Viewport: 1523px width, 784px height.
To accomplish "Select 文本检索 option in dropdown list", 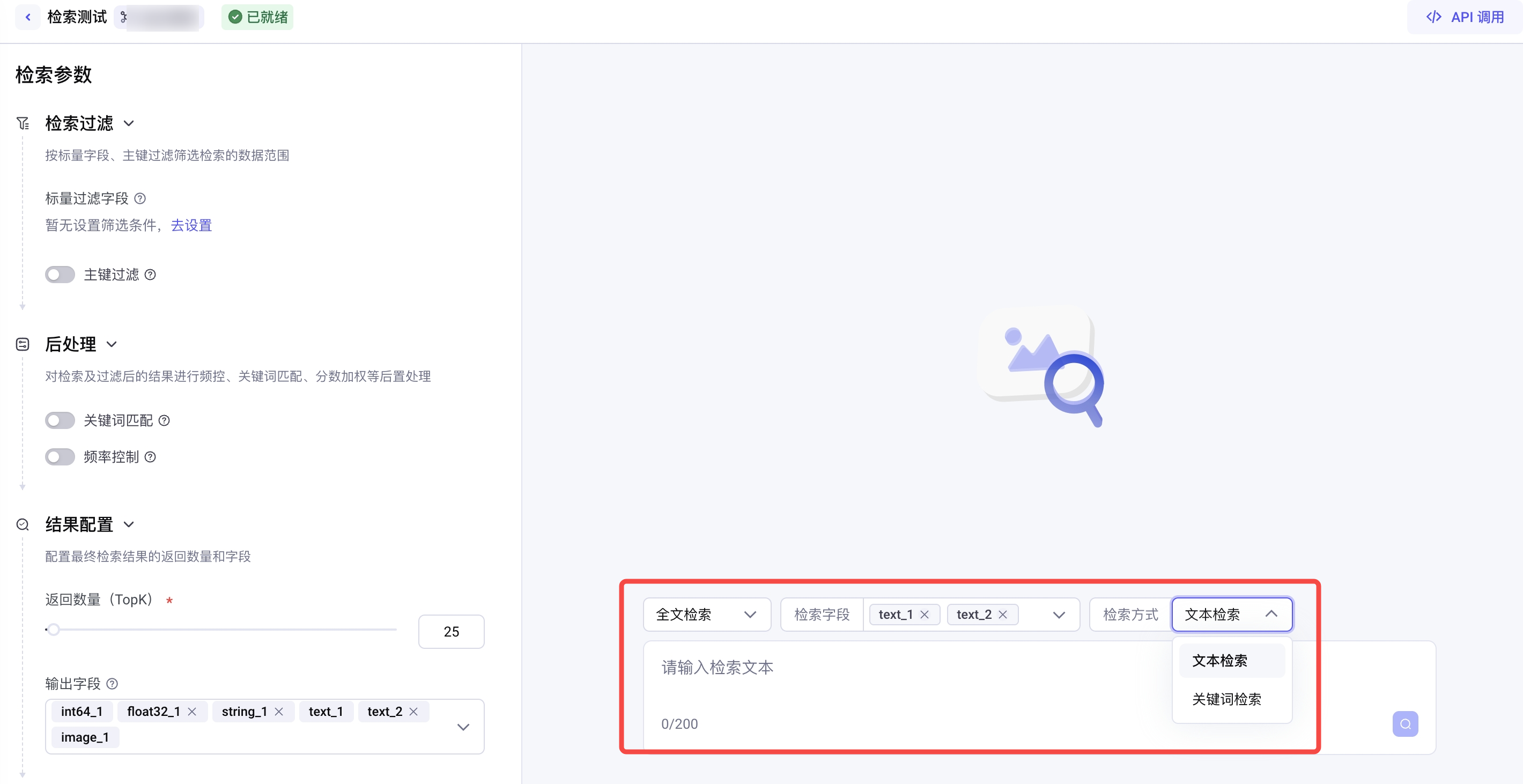I will [x=1232, y=661].
